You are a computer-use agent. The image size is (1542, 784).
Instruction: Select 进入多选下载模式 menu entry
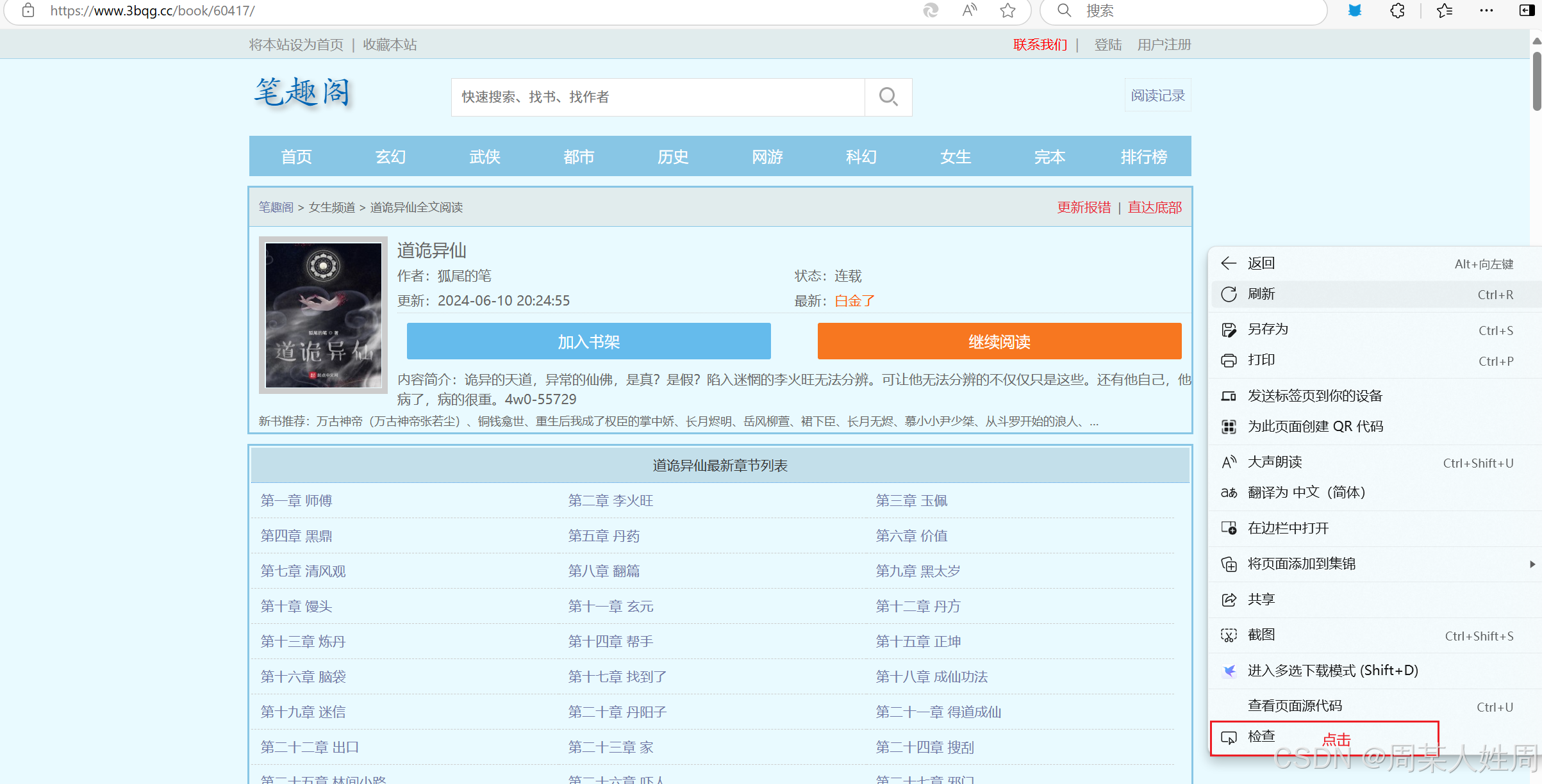(1375, 670)
